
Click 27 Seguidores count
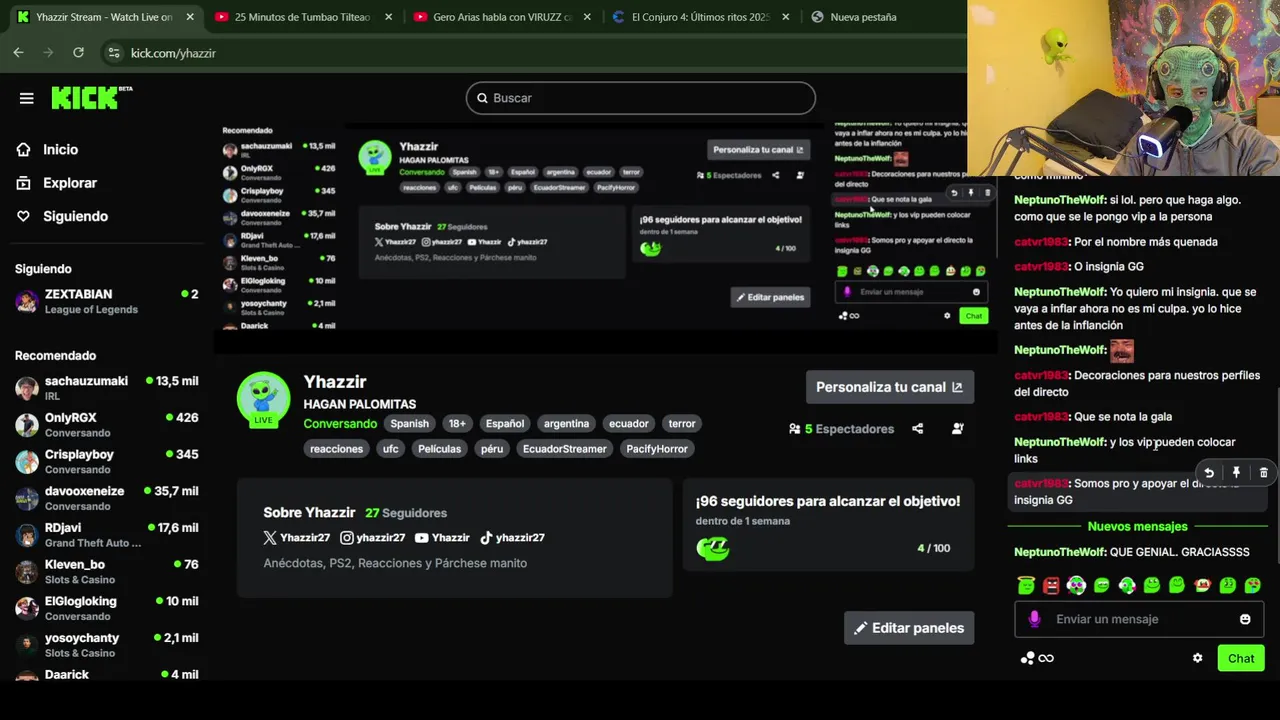coord(406,513)
